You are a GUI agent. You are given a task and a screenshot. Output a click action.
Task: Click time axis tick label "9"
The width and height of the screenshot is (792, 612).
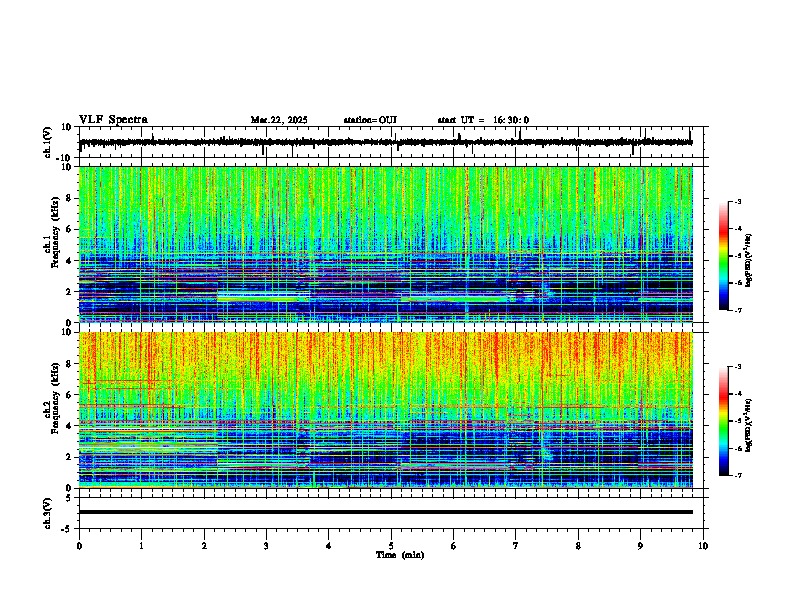click(x=640, y=546)
